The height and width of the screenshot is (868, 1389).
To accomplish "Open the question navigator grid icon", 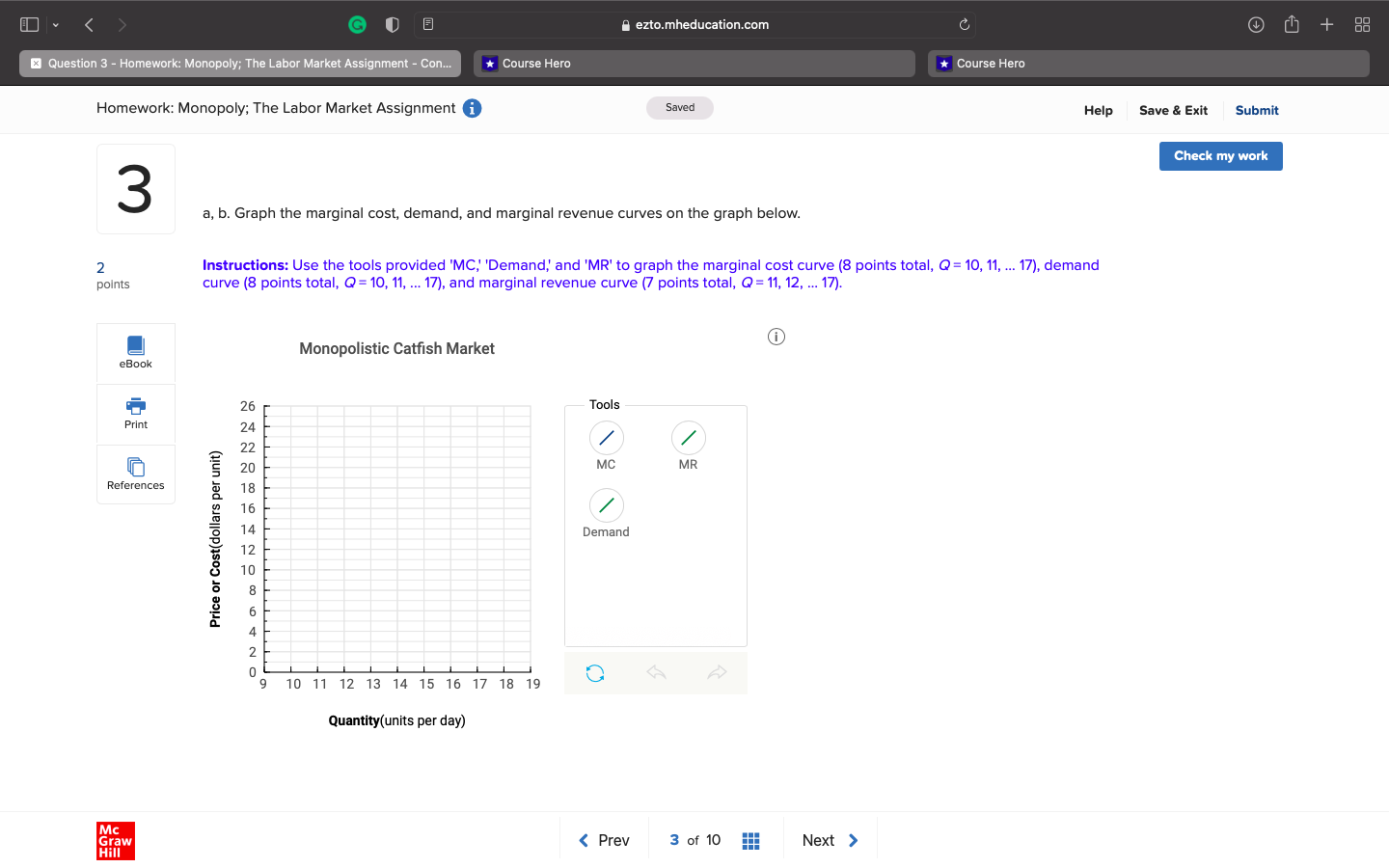I will coord(750,840).
